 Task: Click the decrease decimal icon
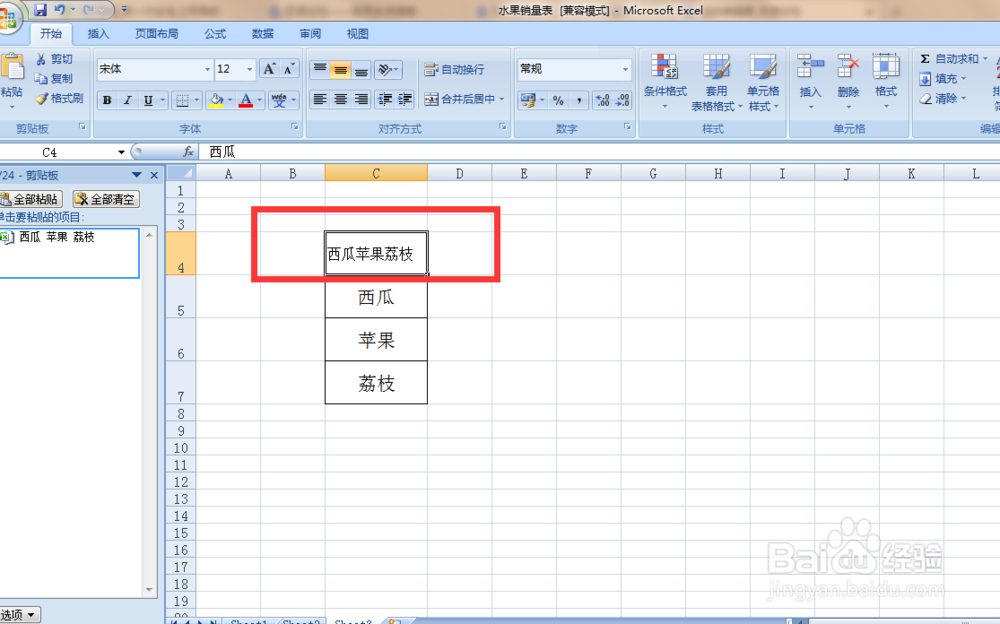pyautogui.click(x=622, y=100)
